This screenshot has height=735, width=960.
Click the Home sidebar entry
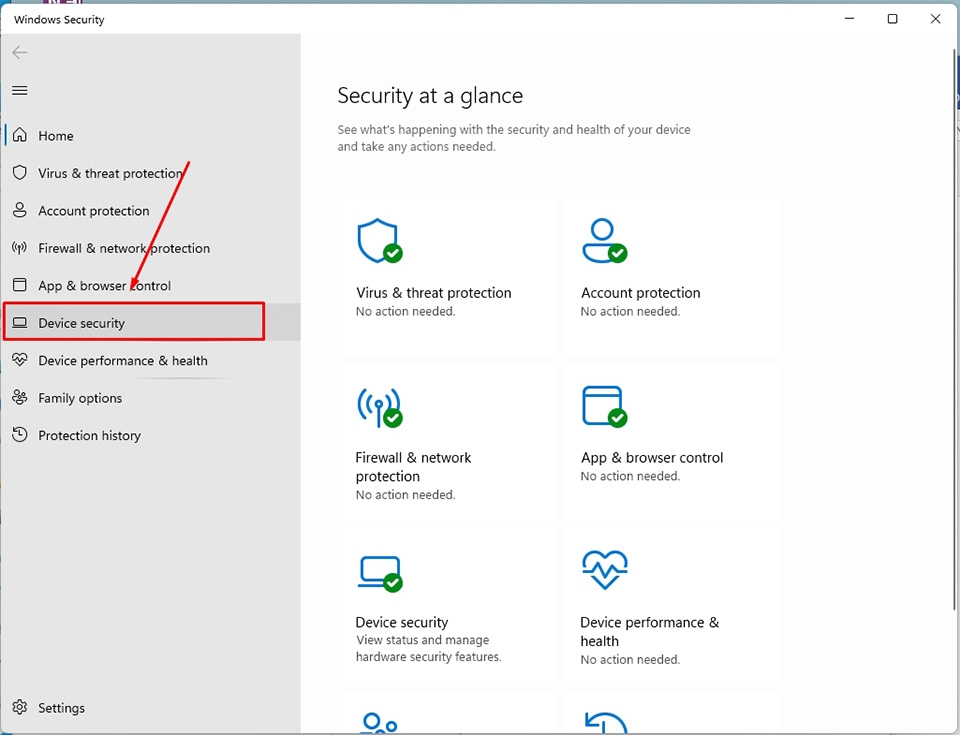tap(55, 135)
